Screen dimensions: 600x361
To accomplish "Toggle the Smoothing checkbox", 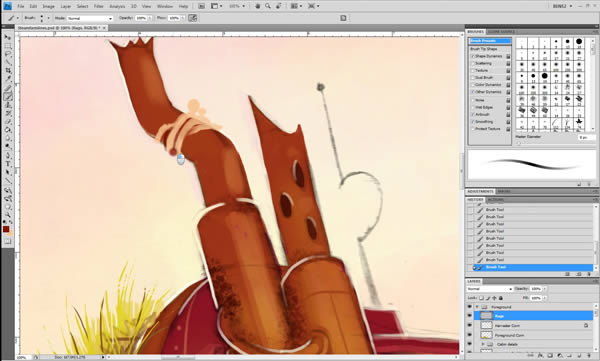I will (472, 121).
